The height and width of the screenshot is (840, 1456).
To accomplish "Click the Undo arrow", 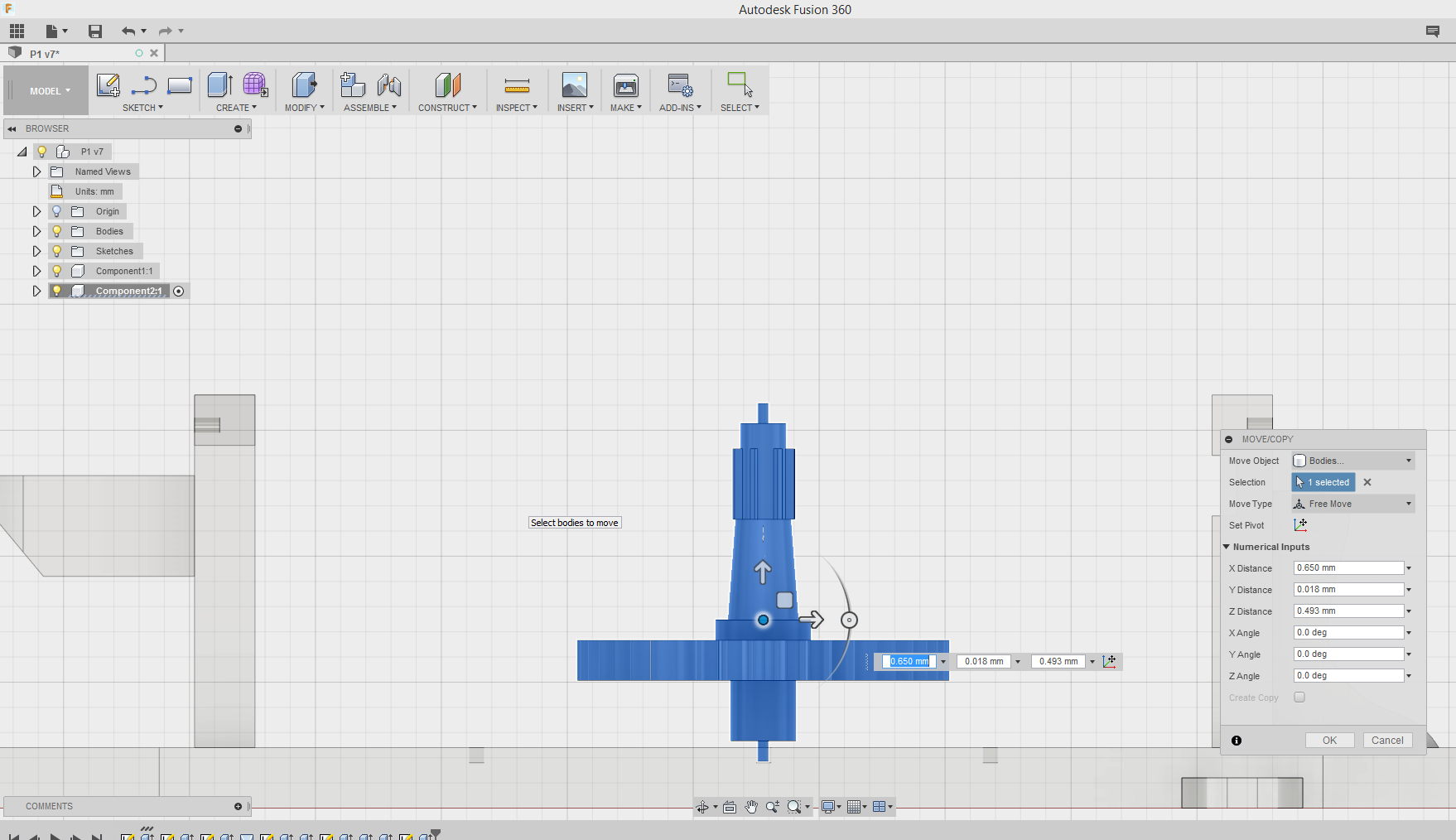I will [128, 31].
